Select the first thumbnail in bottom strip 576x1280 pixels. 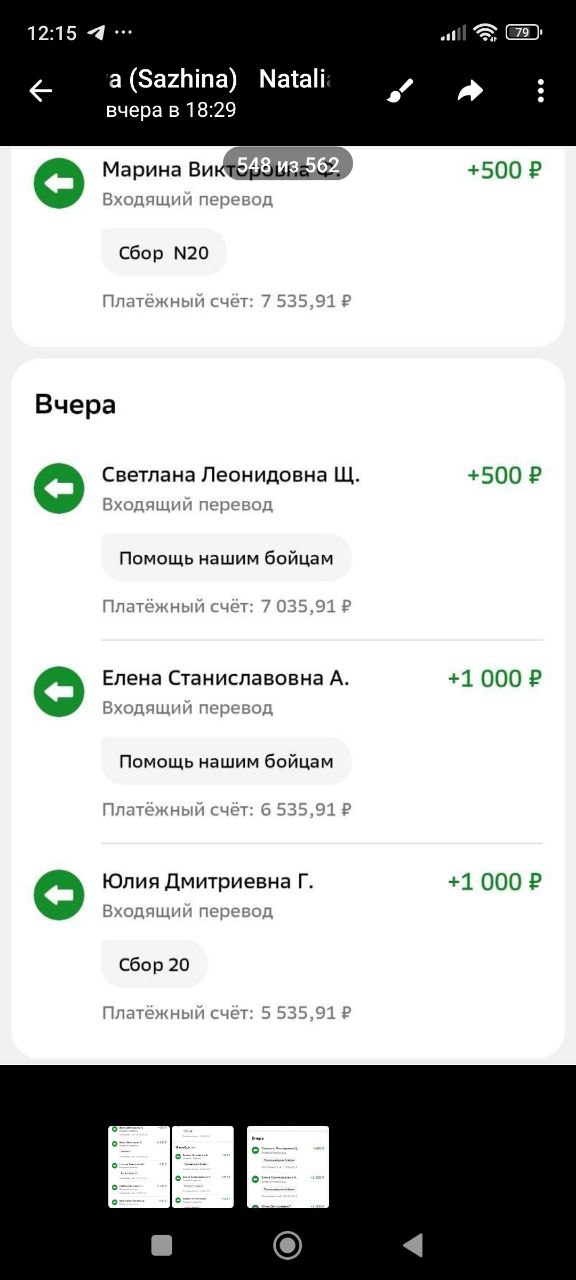(x=139, y=1167)
